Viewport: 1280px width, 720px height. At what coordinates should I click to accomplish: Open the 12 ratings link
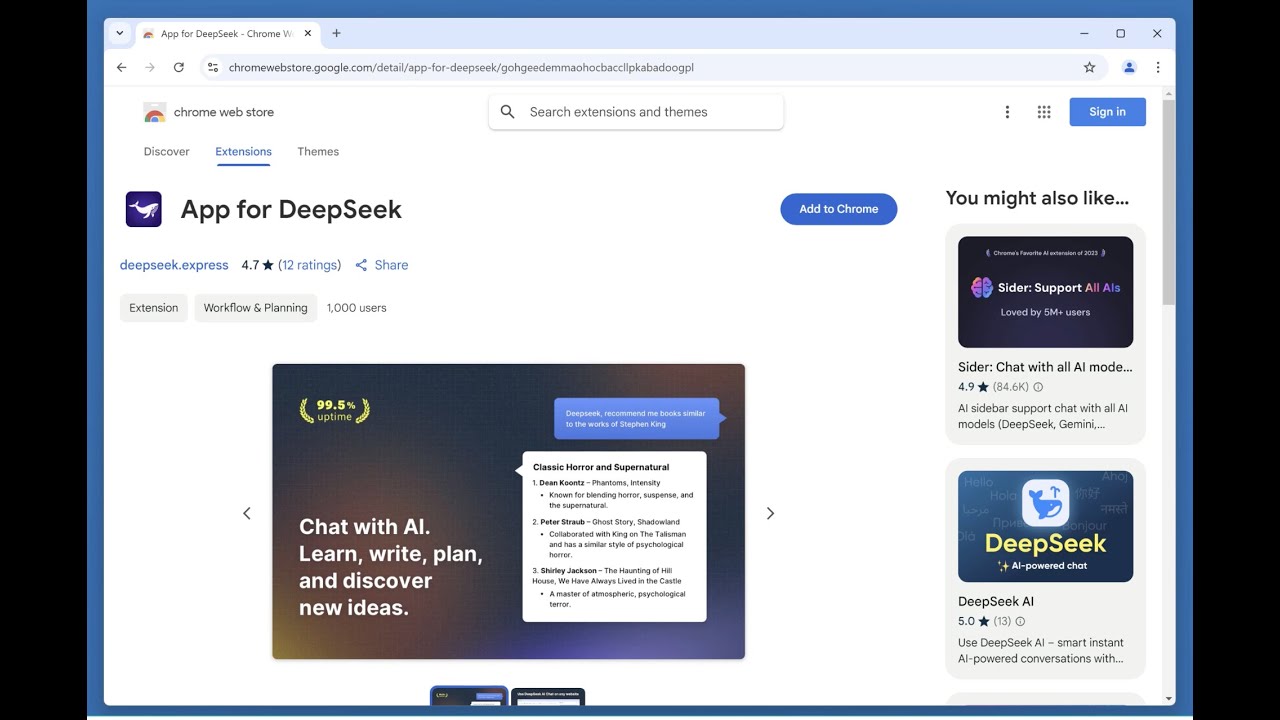(x=310, y=265)
